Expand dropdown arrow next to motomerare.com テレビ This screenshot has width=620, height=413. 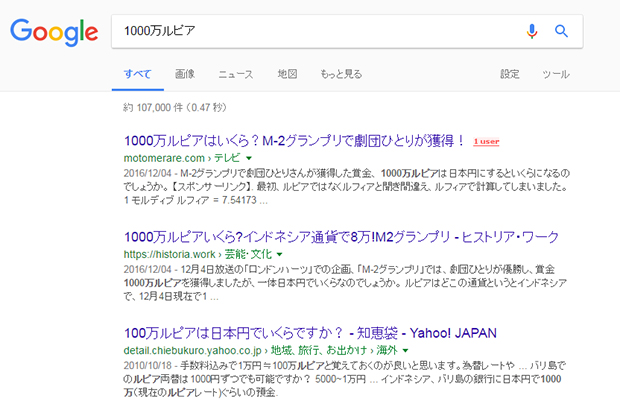[249, 158]
